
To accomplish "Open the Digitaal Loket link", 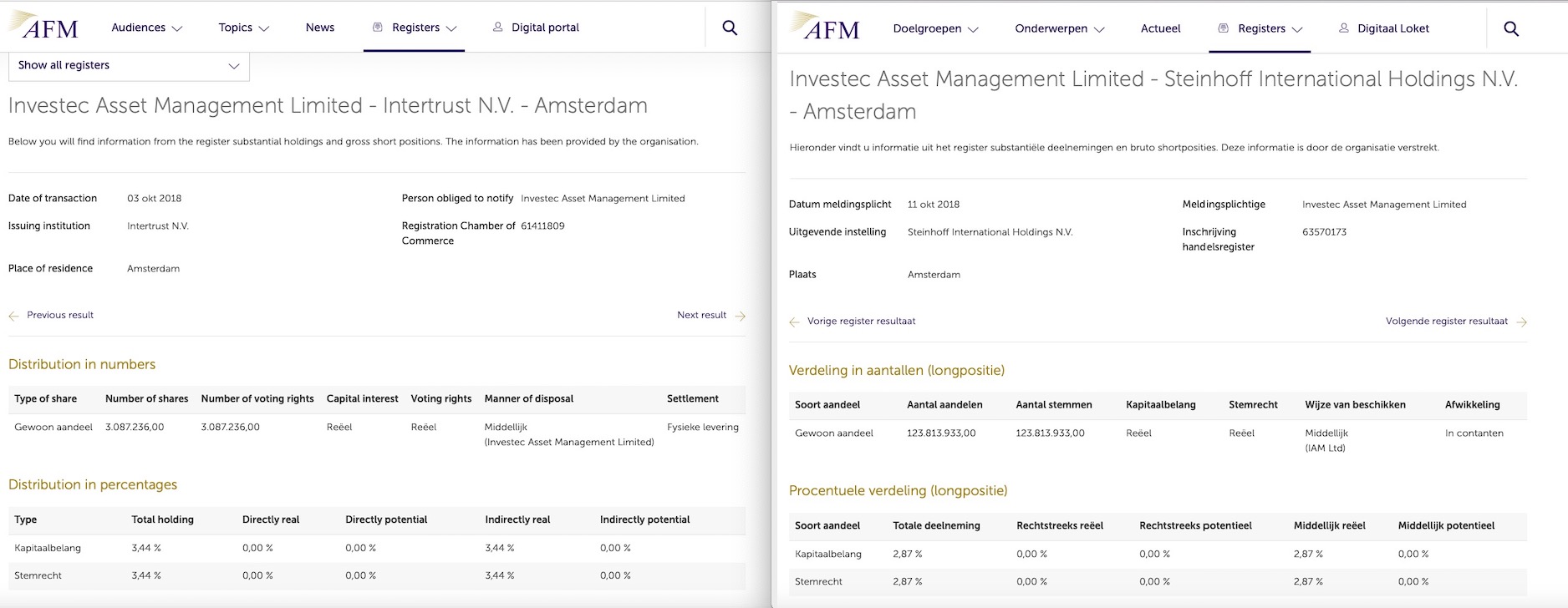I will pyautogui.click(x=1392, y=28).
